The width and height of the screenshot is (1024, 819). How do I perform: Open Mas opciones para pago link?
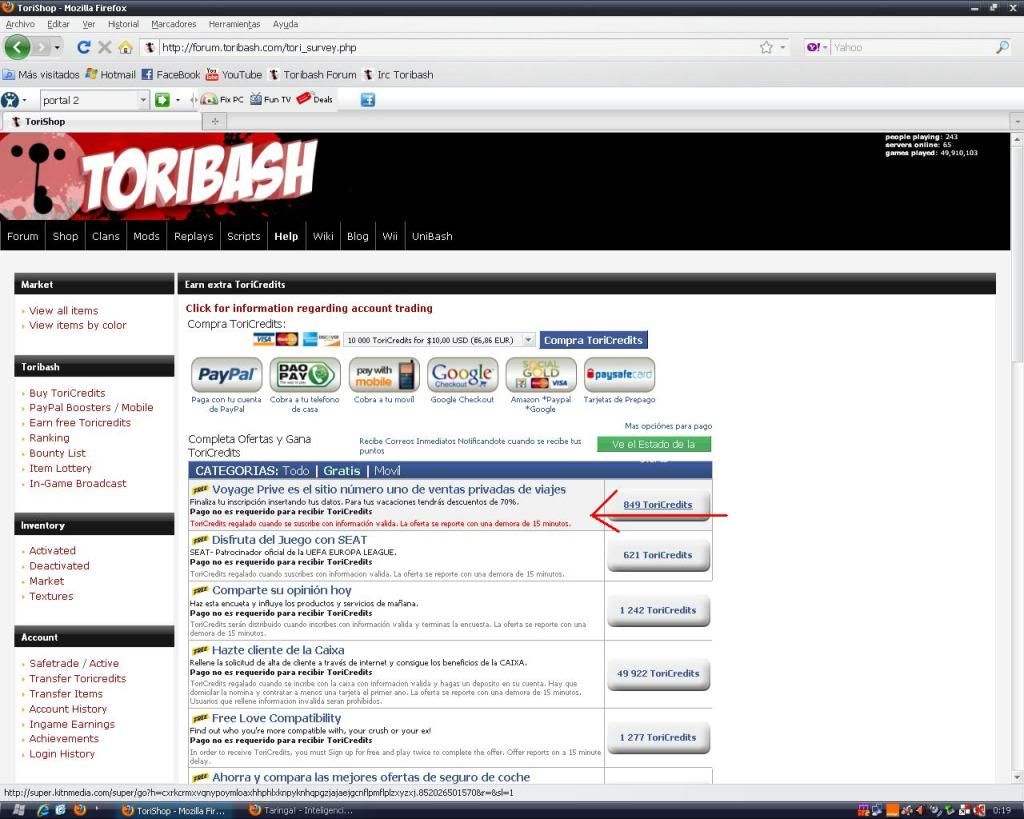[668, 426]
